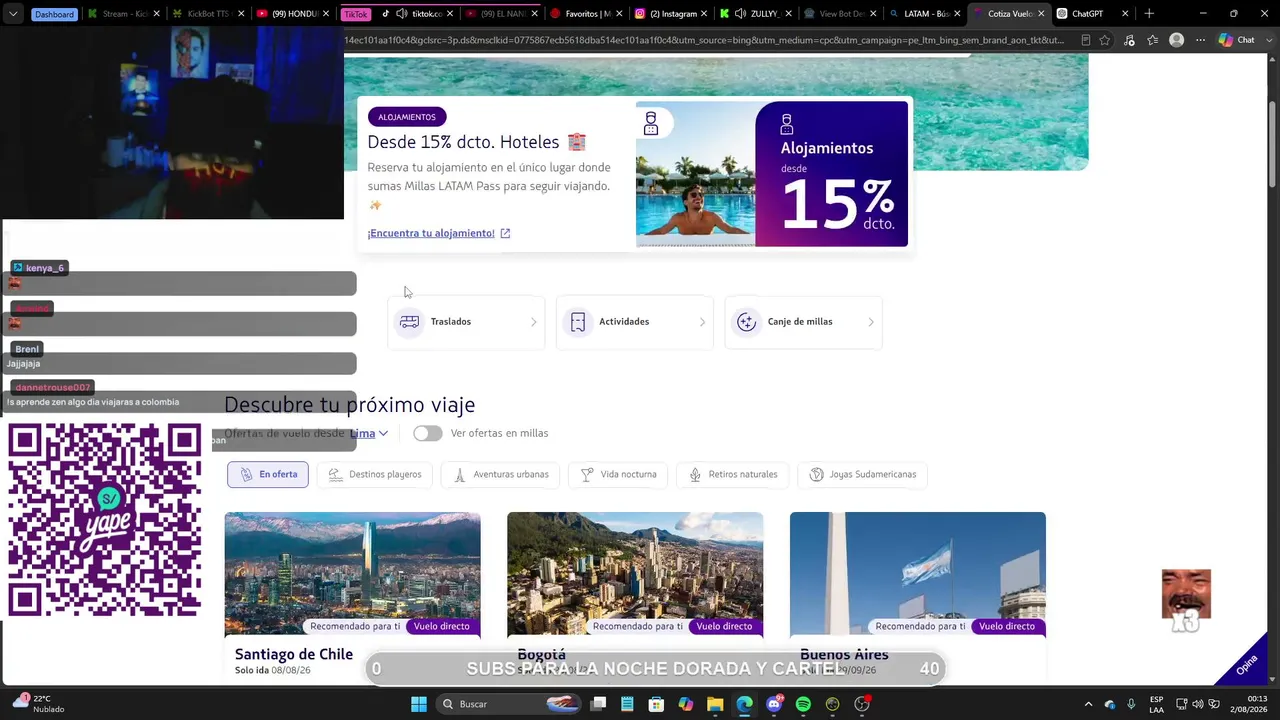Click the Opina feedback corner button
Viewport: 1280px width, 720px height.
[x=1248, y=664]
